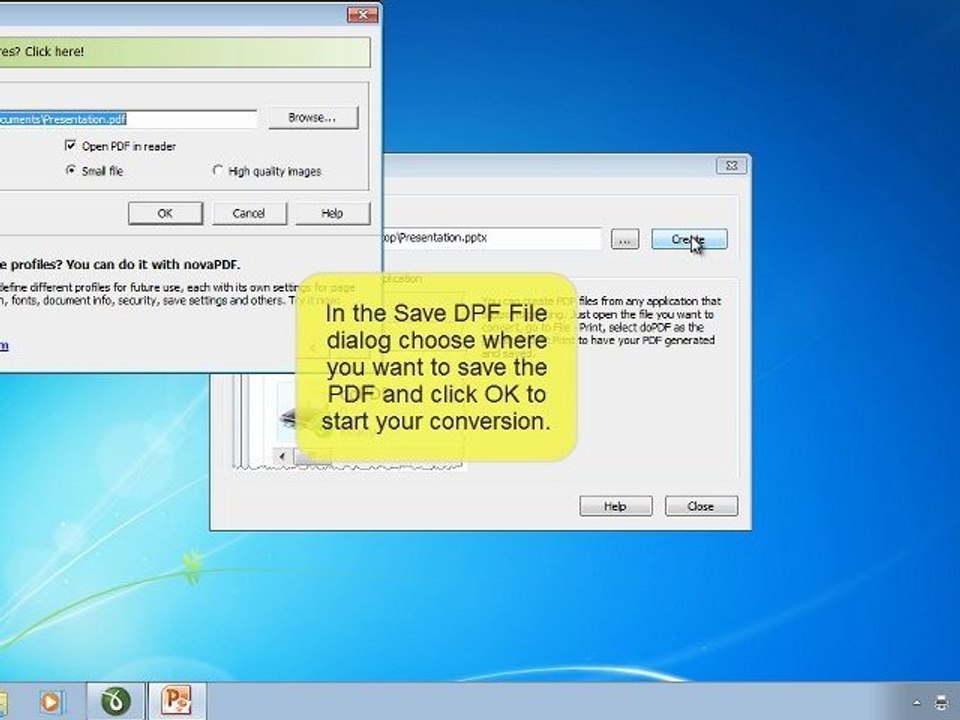Close the doPDF window with X

click(x=732, y=165)
